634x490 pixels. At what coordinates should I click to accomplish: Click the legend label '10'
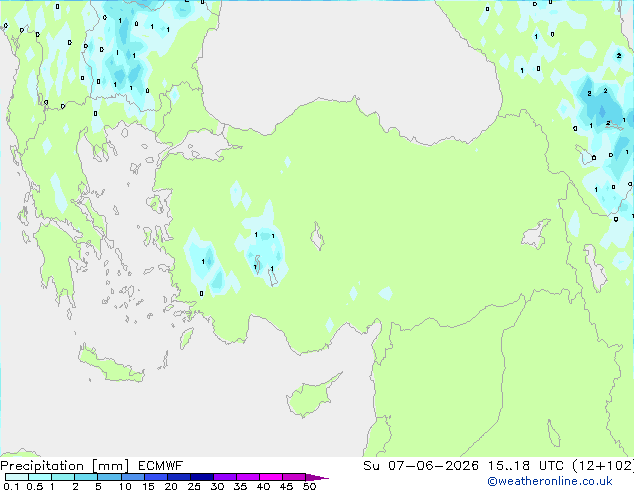click(x=125, y=486)
